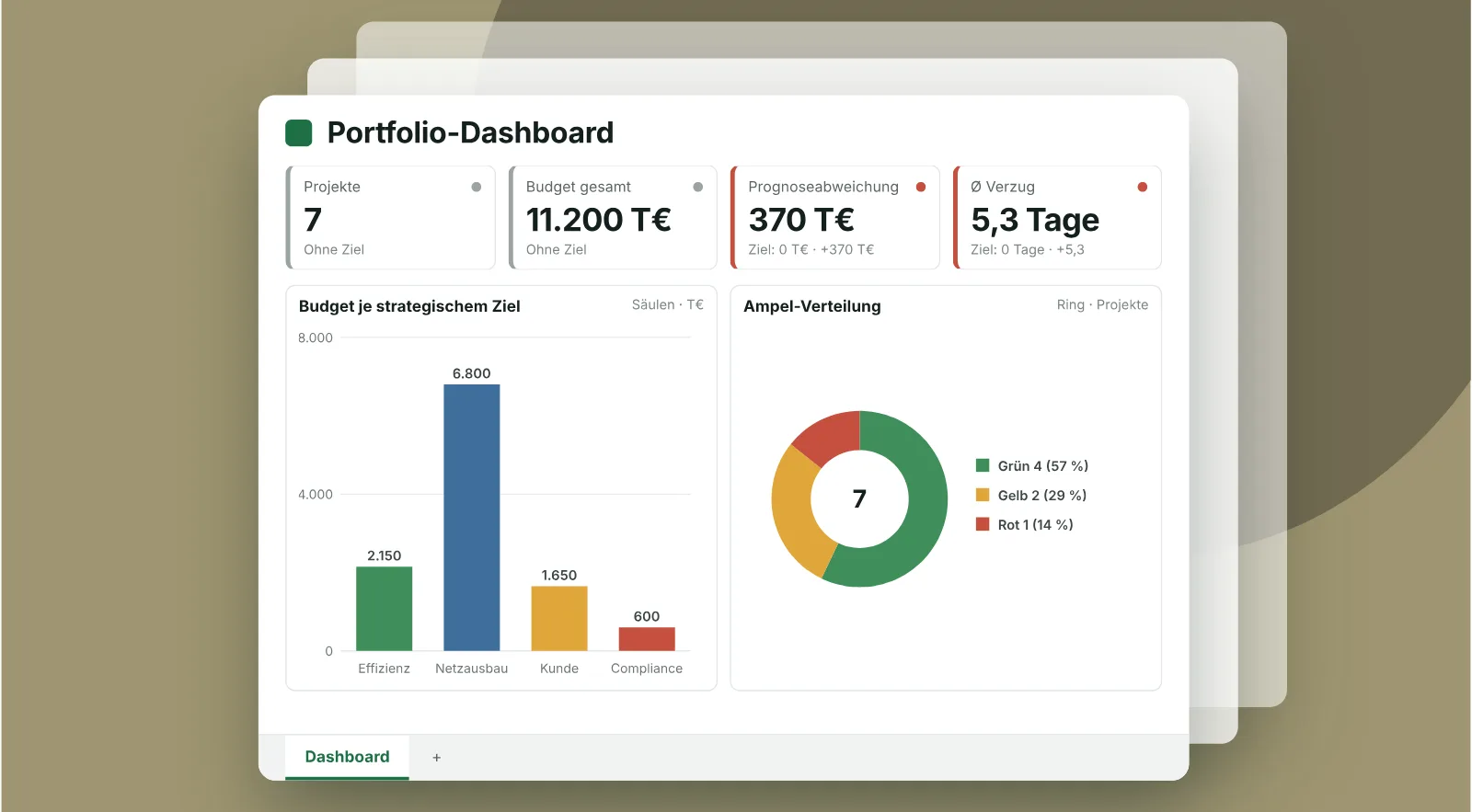Click the Netzausbau axis label
Screen dimensions: 1472x812
(x=472, y=669)
